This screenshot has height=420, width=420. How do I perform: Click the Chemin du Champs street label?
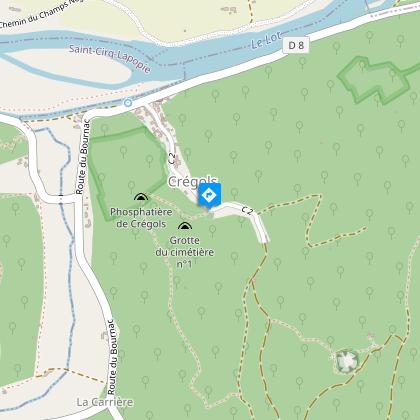click(x=40, y=15)
